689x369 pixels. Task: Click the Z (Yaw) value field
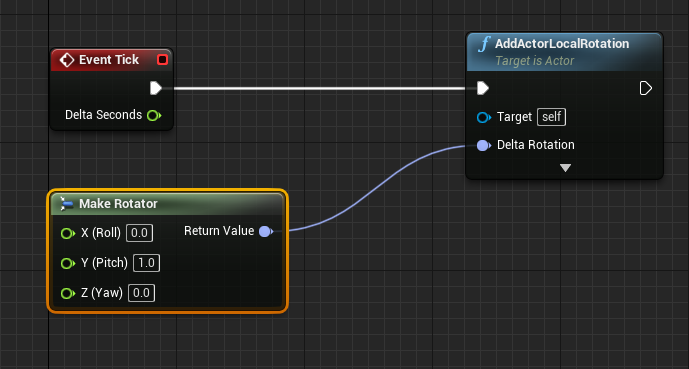point(141,293)
